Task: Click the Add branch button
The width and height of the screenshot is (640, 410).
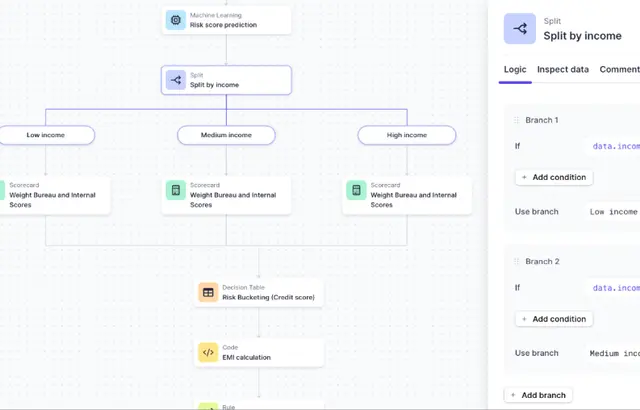Action: [538, 395]
